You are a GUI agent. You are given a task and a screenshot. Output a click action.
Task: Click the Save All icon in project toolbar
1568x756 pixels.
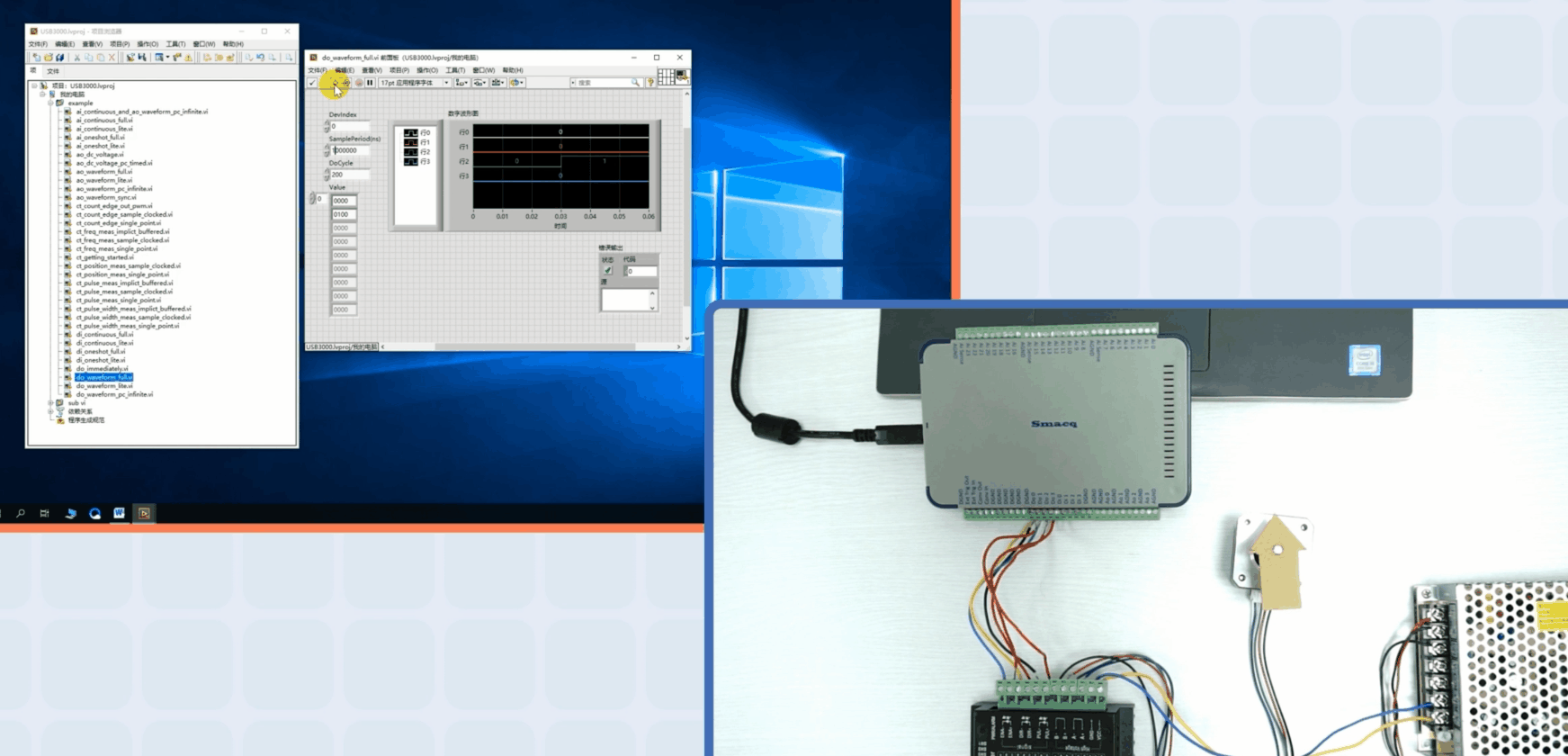coord(60,58)
